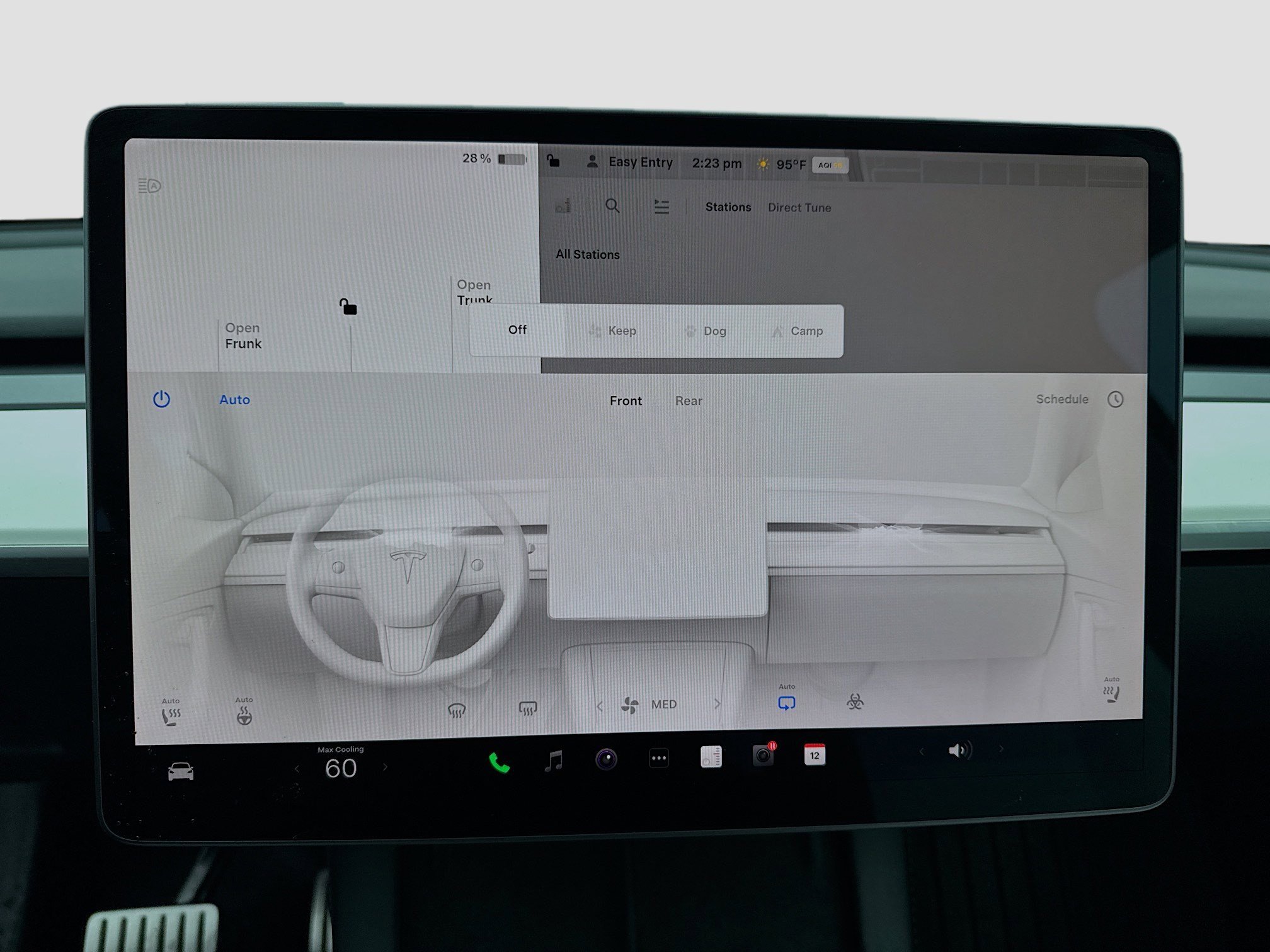The image size is (1270, 952).
Task: Increase fan speed with the right chevron
Action: pyautogui.click(x=718, y=704)
